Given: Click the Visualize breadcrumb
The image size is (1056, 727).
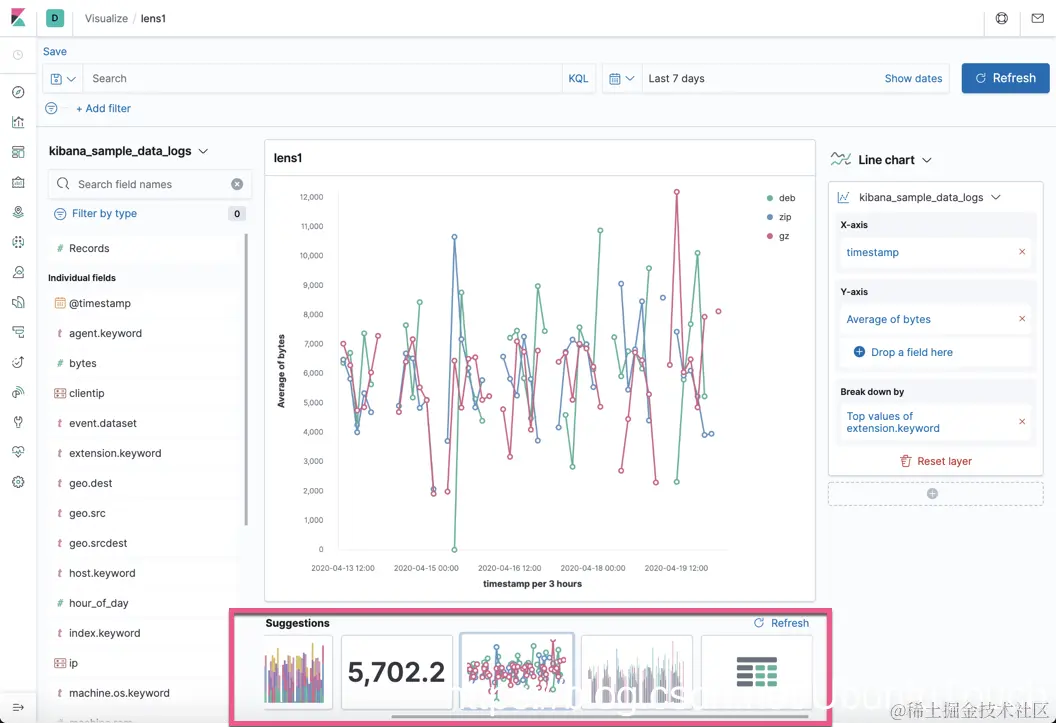Looking at the screenshot, I should click(106, 18).
